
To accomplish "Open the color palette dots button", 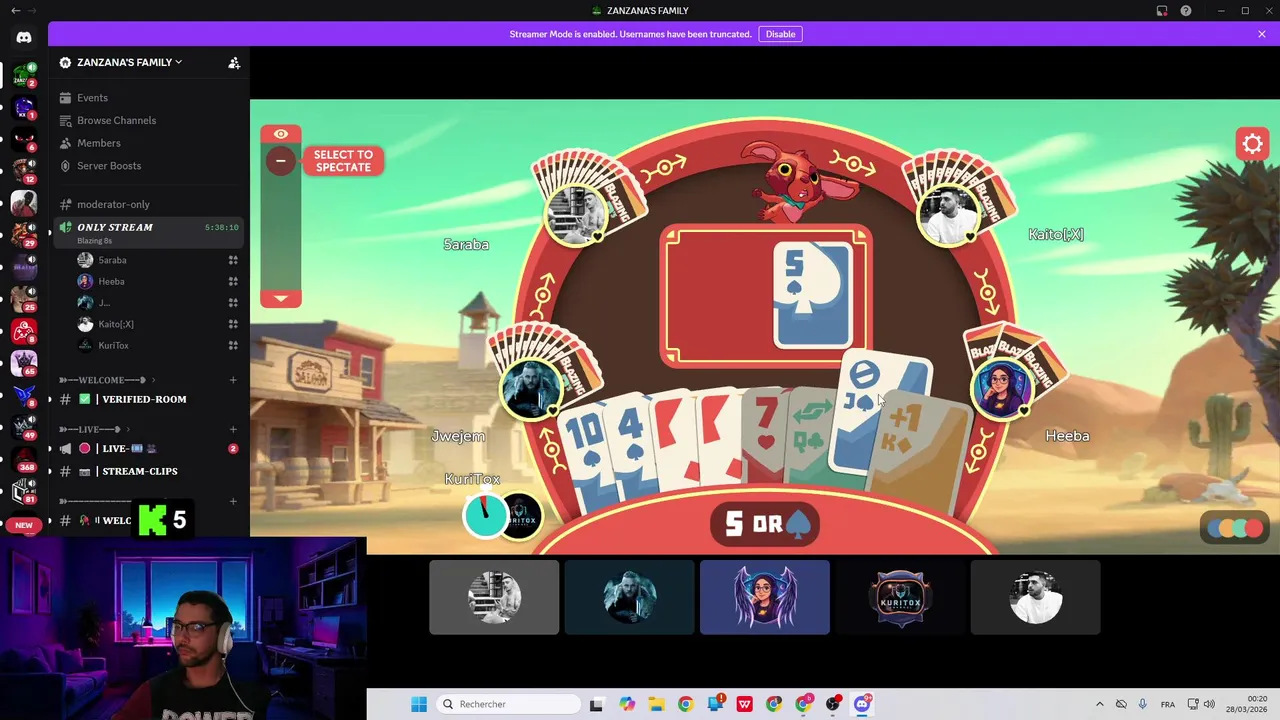I will click(1236, 528).
